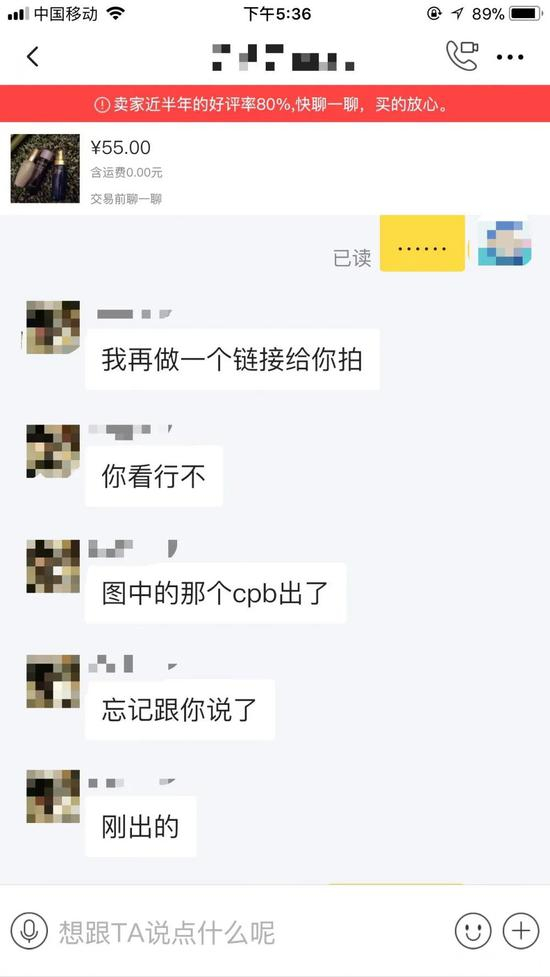Image resolution: width=550 pixels, height=977 pixels.
Task: Tap the back arrow icon
Action: point(32,57)
